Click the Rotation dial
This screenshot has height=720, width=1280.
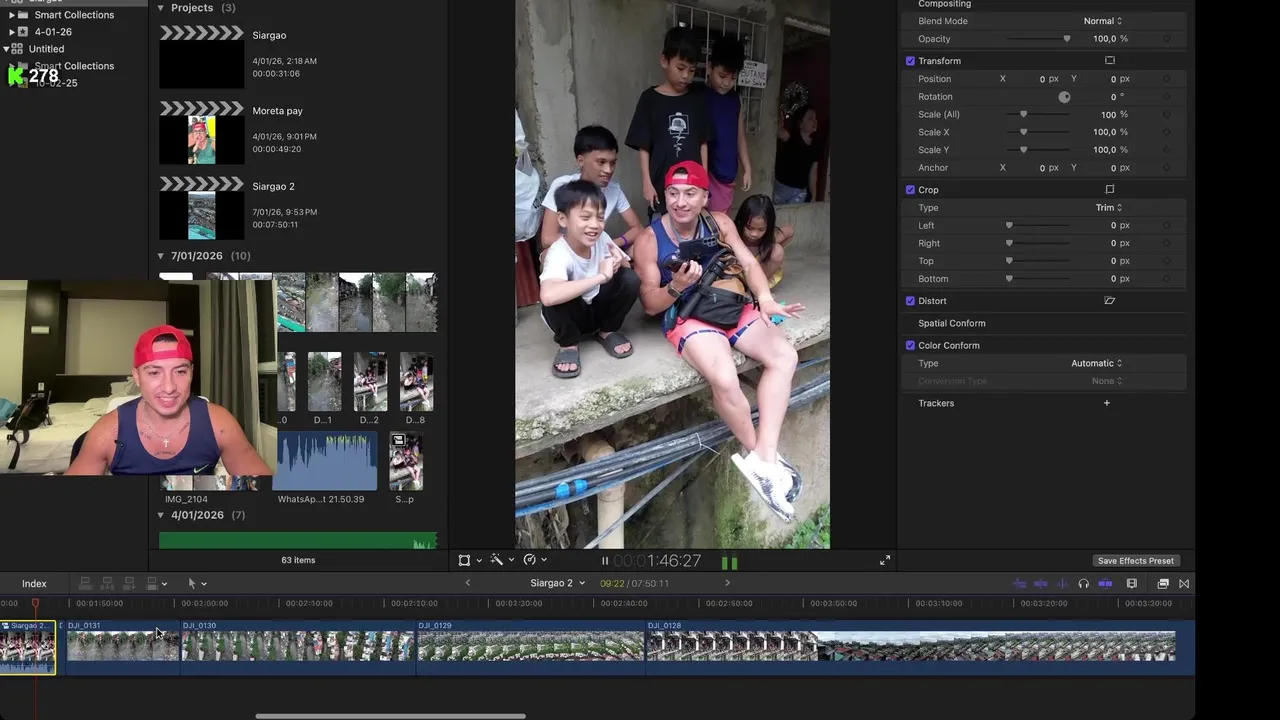(x=1064, y=97)
